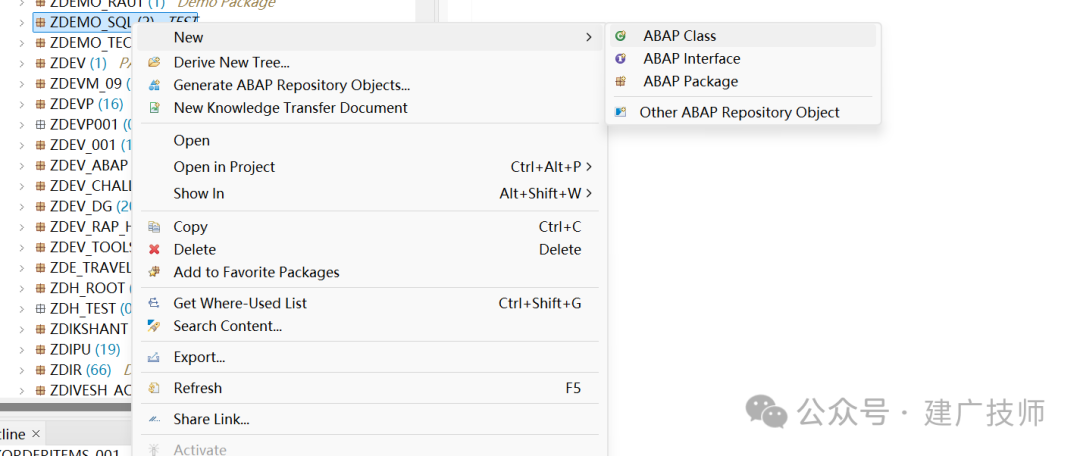
Task: Select Generate ABAP Repository Objects entry
Action: [291, 85]
